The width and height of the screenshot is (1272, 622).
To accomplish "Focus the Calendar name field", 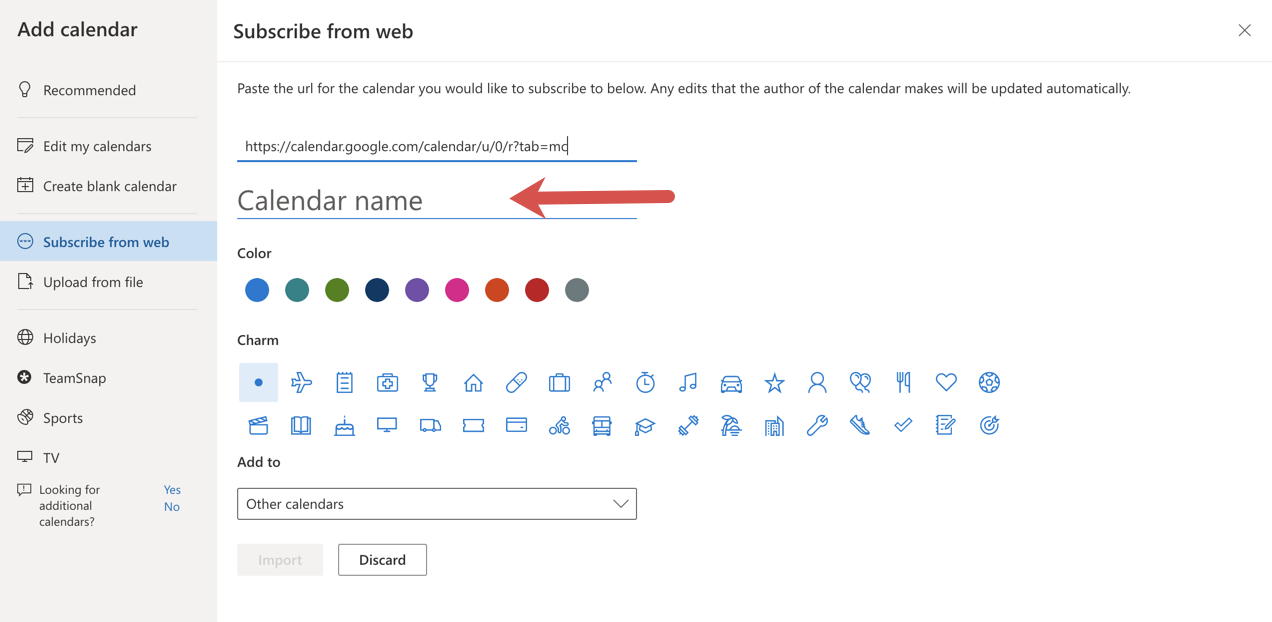I will [437, 200].
